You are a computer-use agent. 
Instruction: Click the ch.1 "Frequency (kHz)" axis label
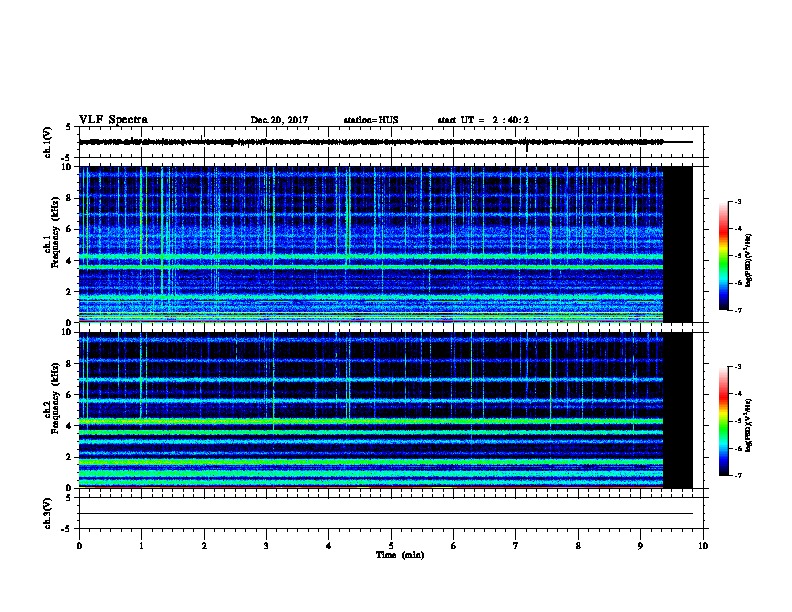55,232
